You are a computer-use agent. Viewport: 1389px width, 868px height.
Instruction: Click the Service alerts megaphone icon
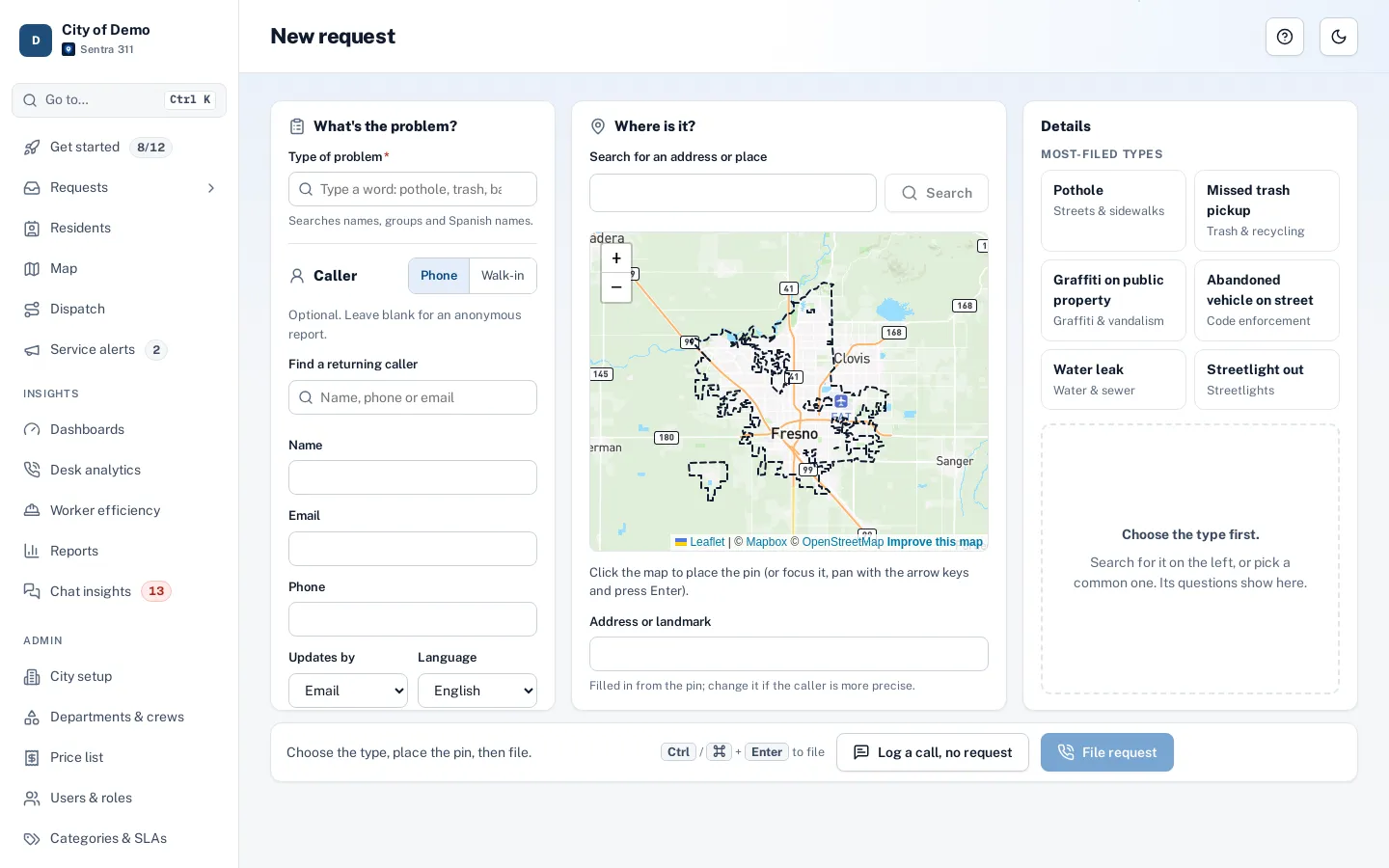(x=32, y=350)
